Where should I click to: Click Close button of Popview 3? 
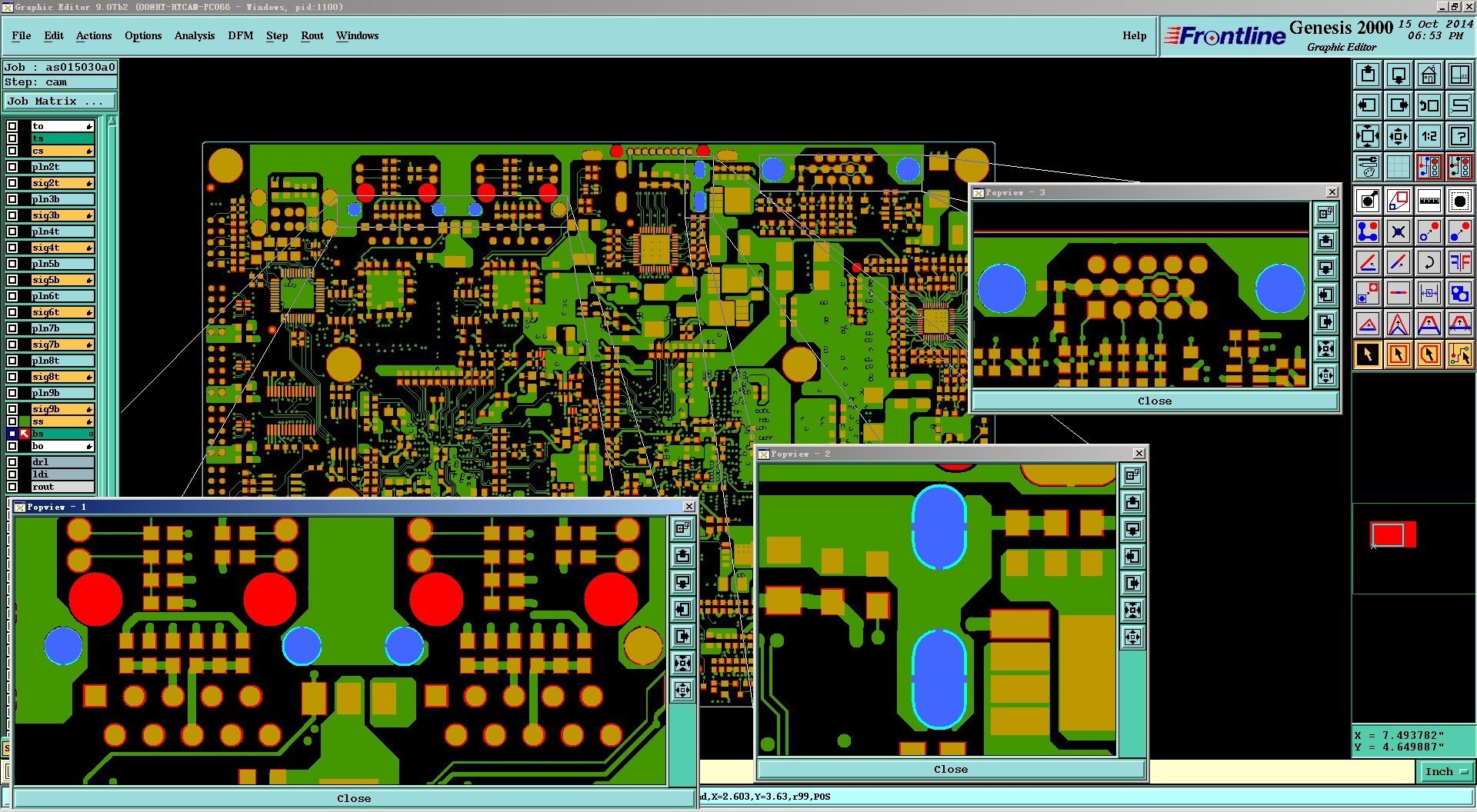coord(1155,401)
